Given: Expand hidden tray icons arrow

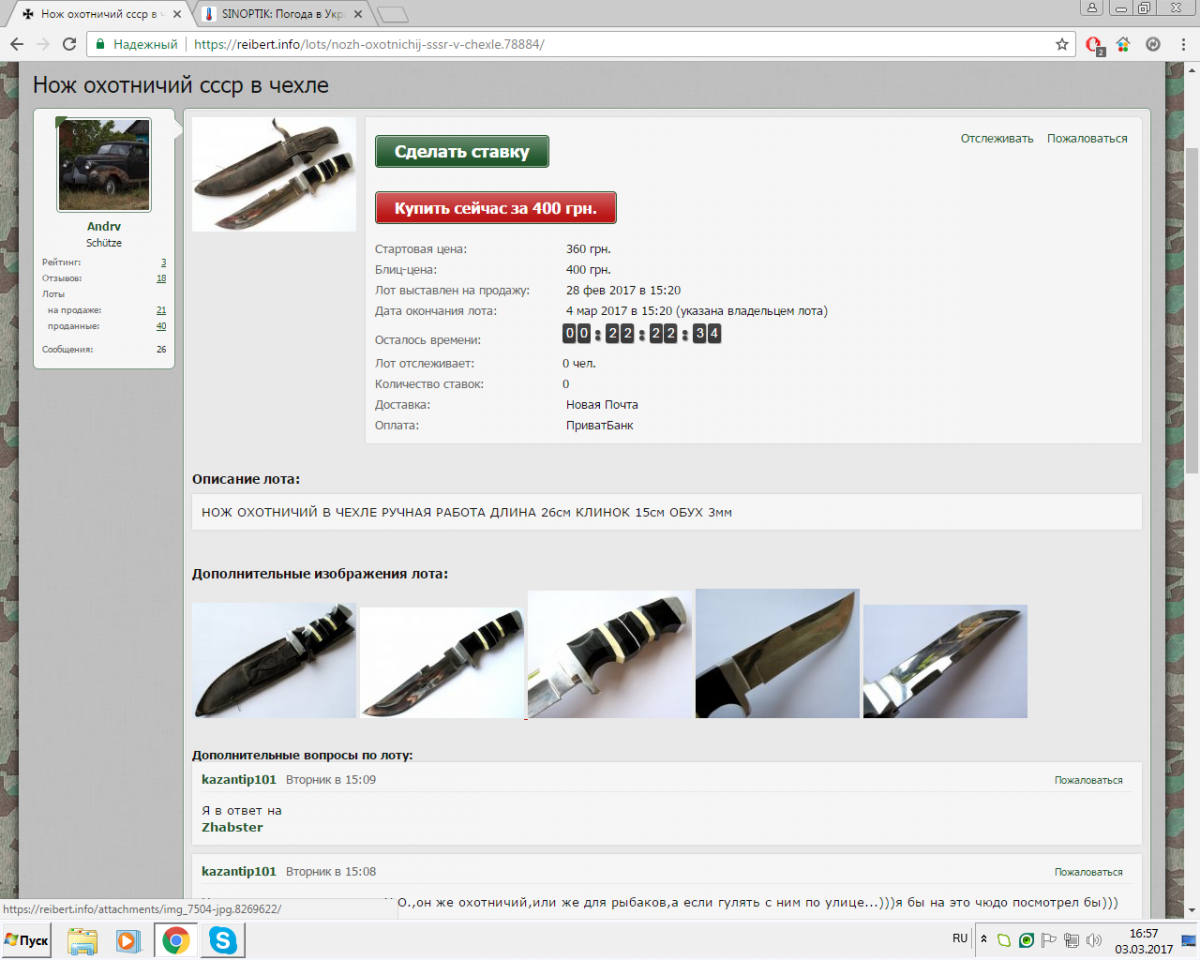Looking at the screenshot, I should [983, 940].
